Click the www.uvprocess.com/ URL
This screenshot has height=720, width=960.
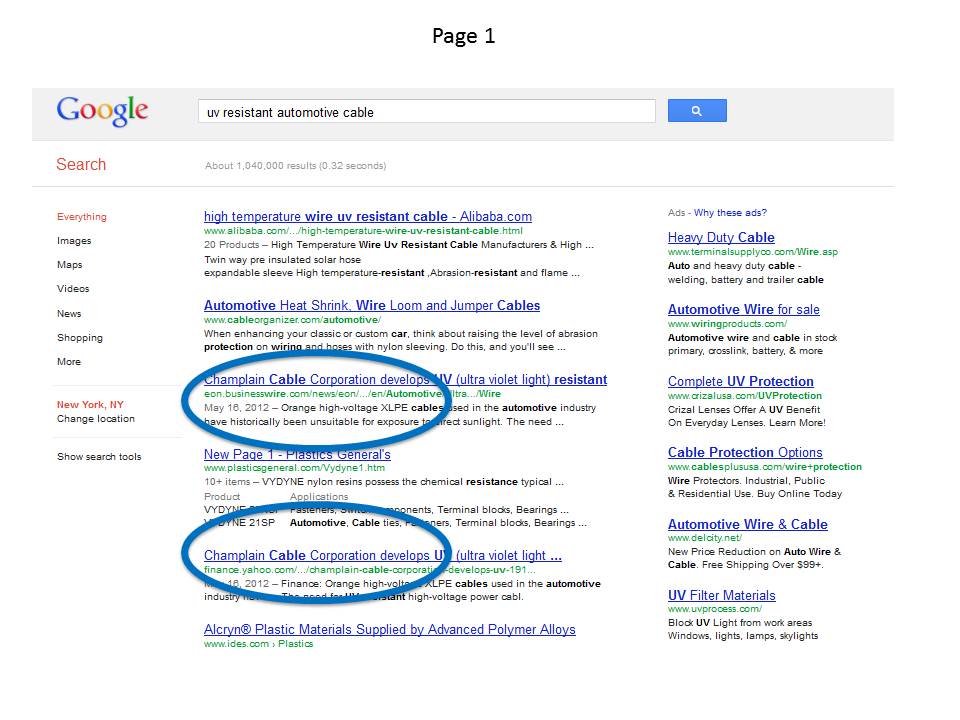pyautogui.click(x=714, y=609)
